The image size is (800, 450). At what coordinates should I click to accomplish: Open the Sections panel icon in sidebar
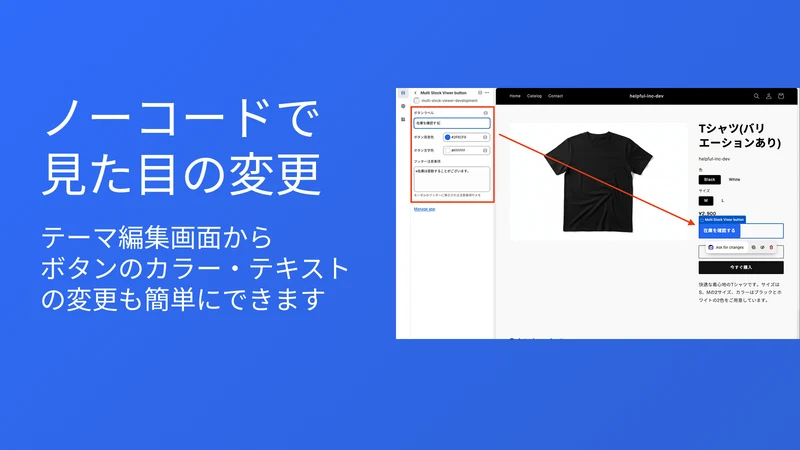point(403,93)
